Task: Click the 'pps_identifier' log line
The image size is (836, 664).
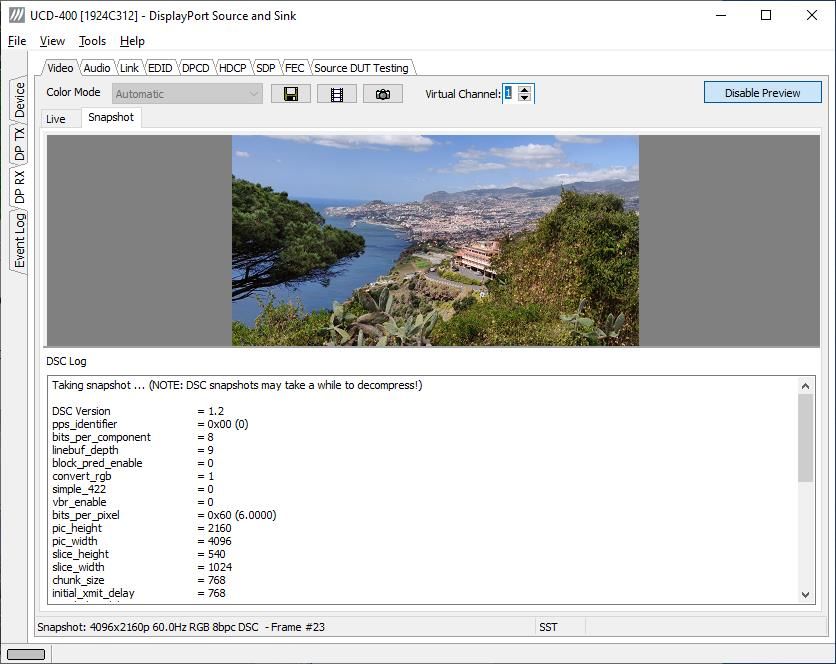Action: pyautogui.click(x=150, y=424)
